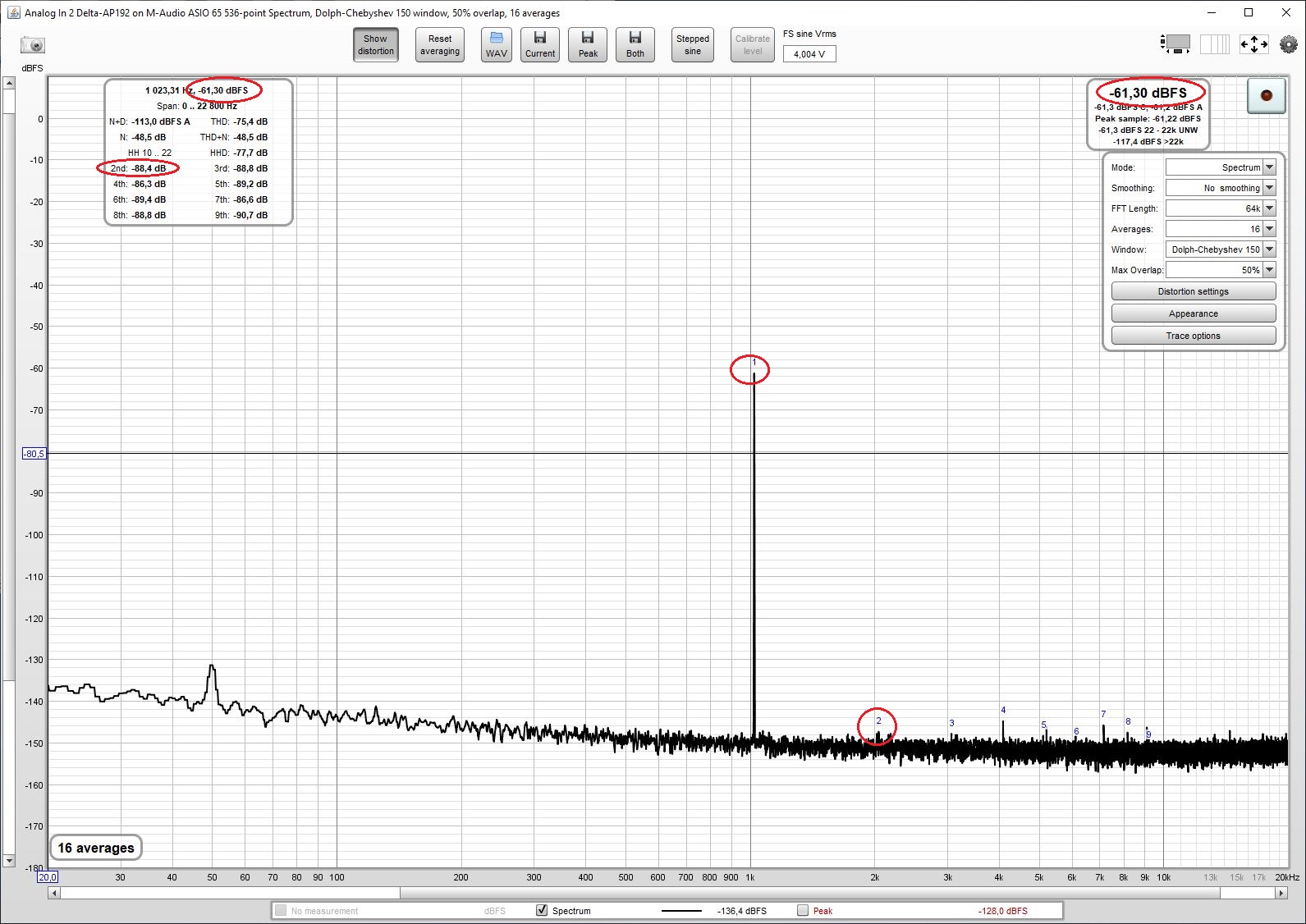
Task: Click the frequency axis log/linear icon
Action: tap(1215, 43)
